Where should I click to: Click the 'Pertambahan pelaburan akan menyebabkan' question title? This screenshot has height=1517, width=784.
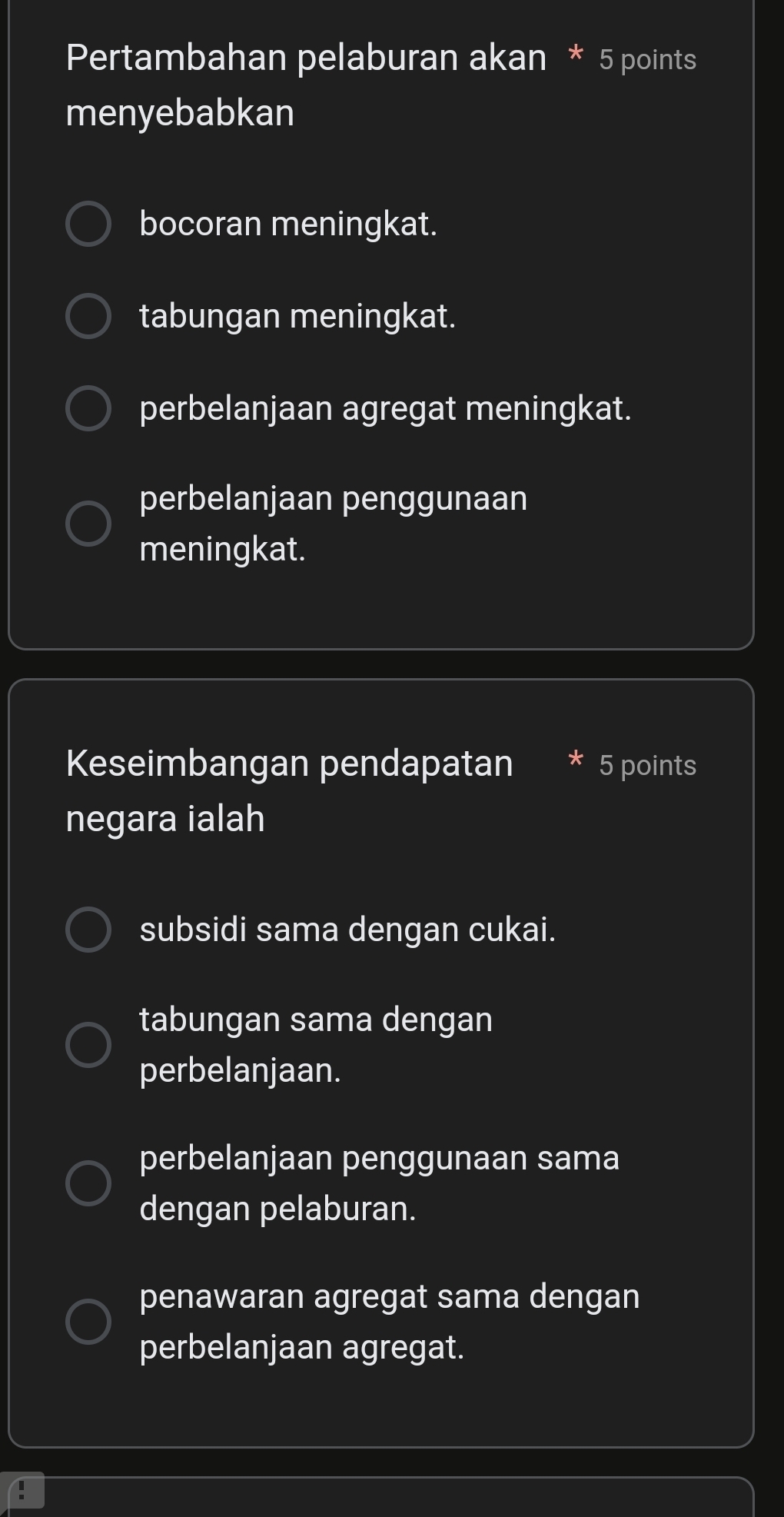point(306,85)
